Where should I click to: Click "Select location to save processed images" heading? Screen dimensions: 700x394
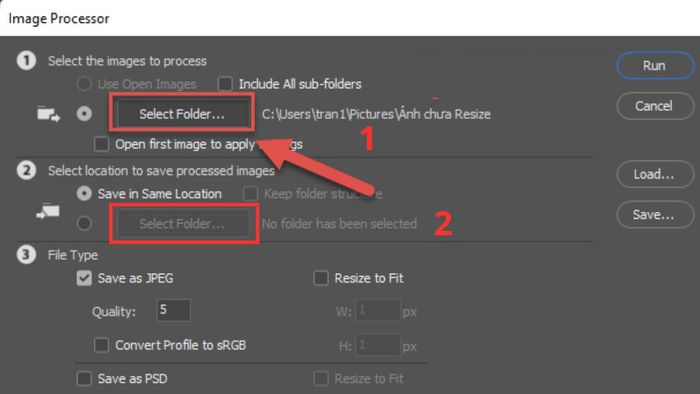[x=161, y=171]
